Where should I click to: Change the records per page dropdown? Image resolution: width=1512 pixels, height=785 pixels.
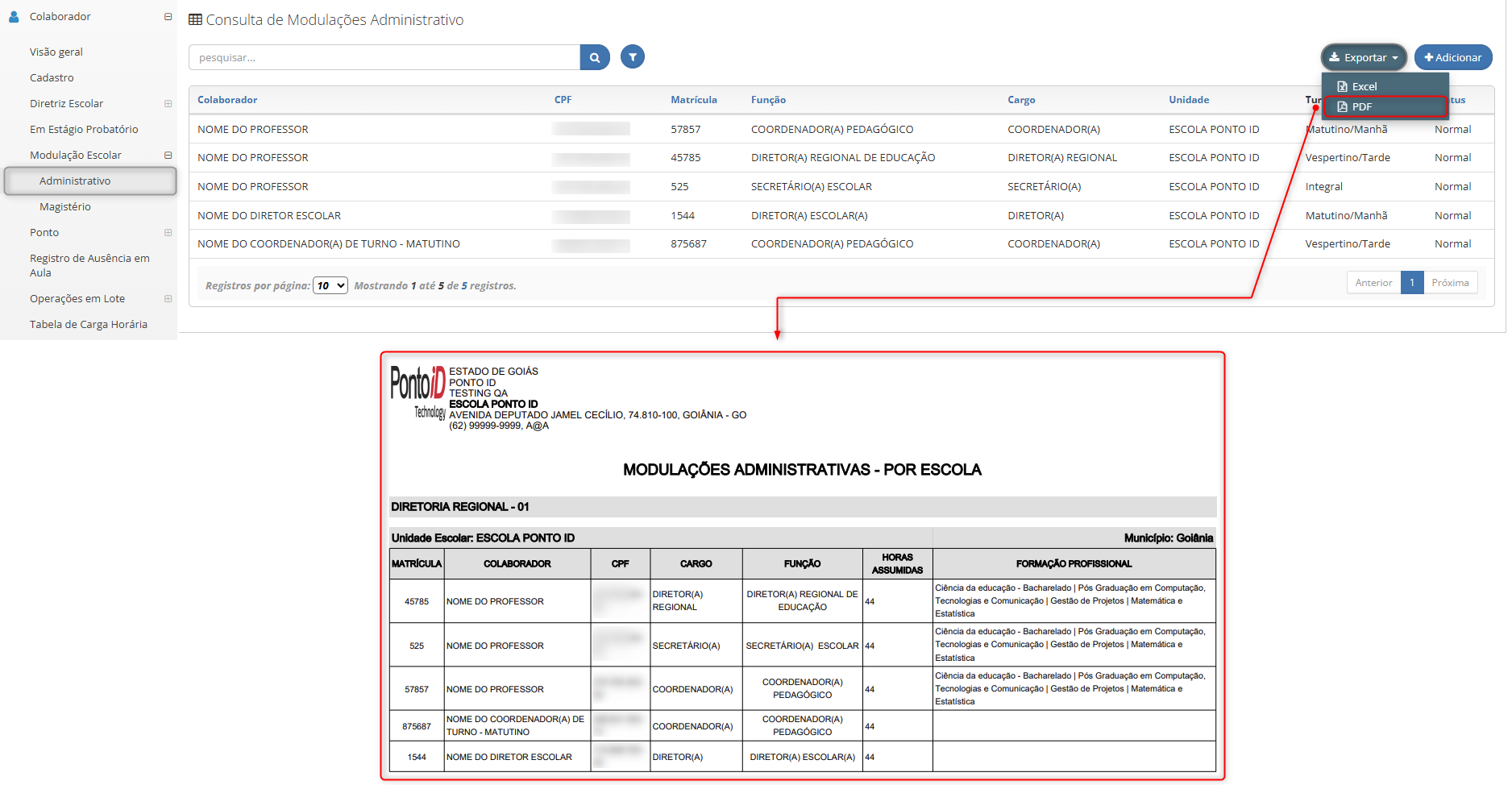330,285
